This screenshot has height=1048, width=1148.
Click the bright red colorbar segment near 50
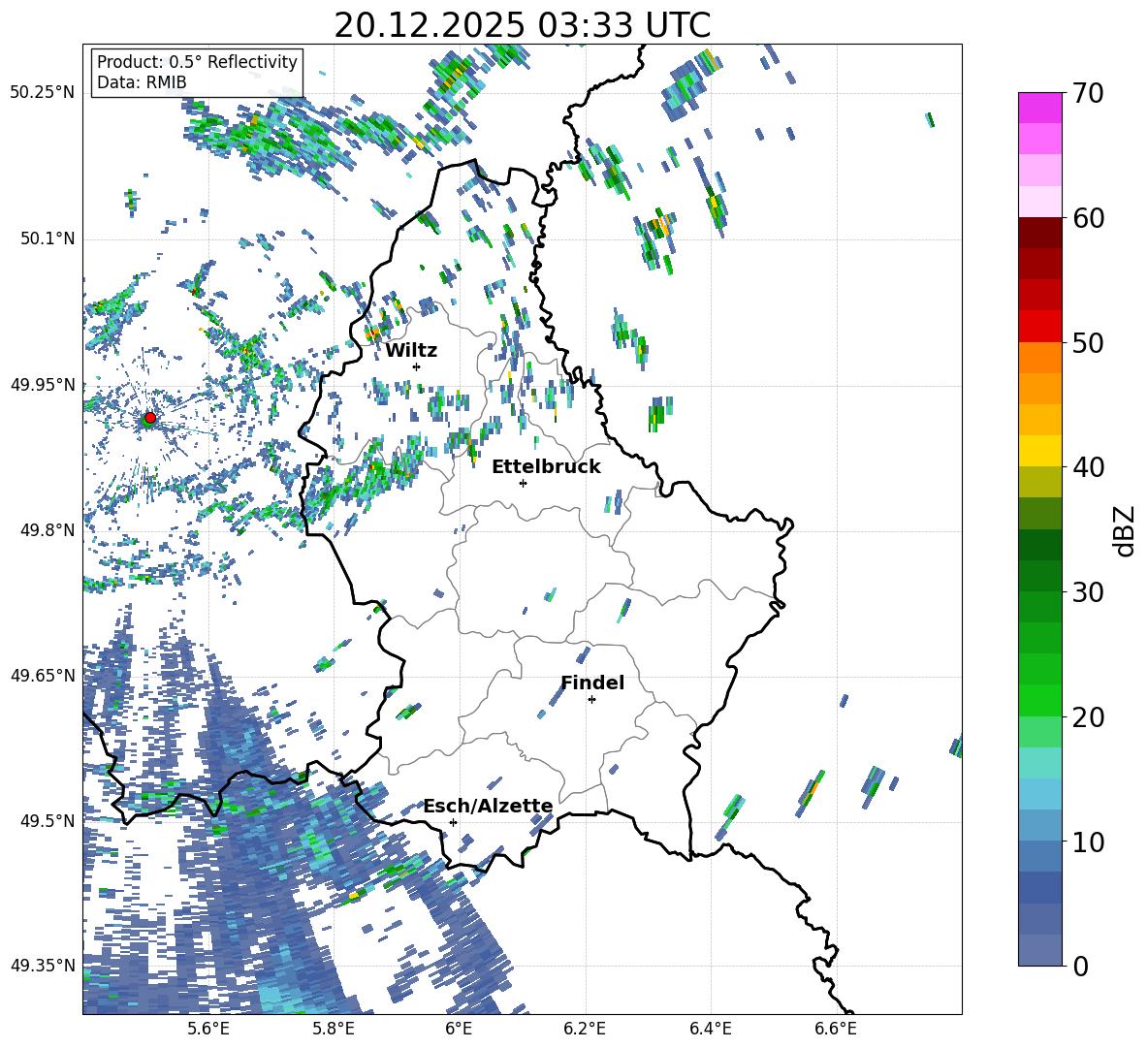click(x=1039, y=326)
